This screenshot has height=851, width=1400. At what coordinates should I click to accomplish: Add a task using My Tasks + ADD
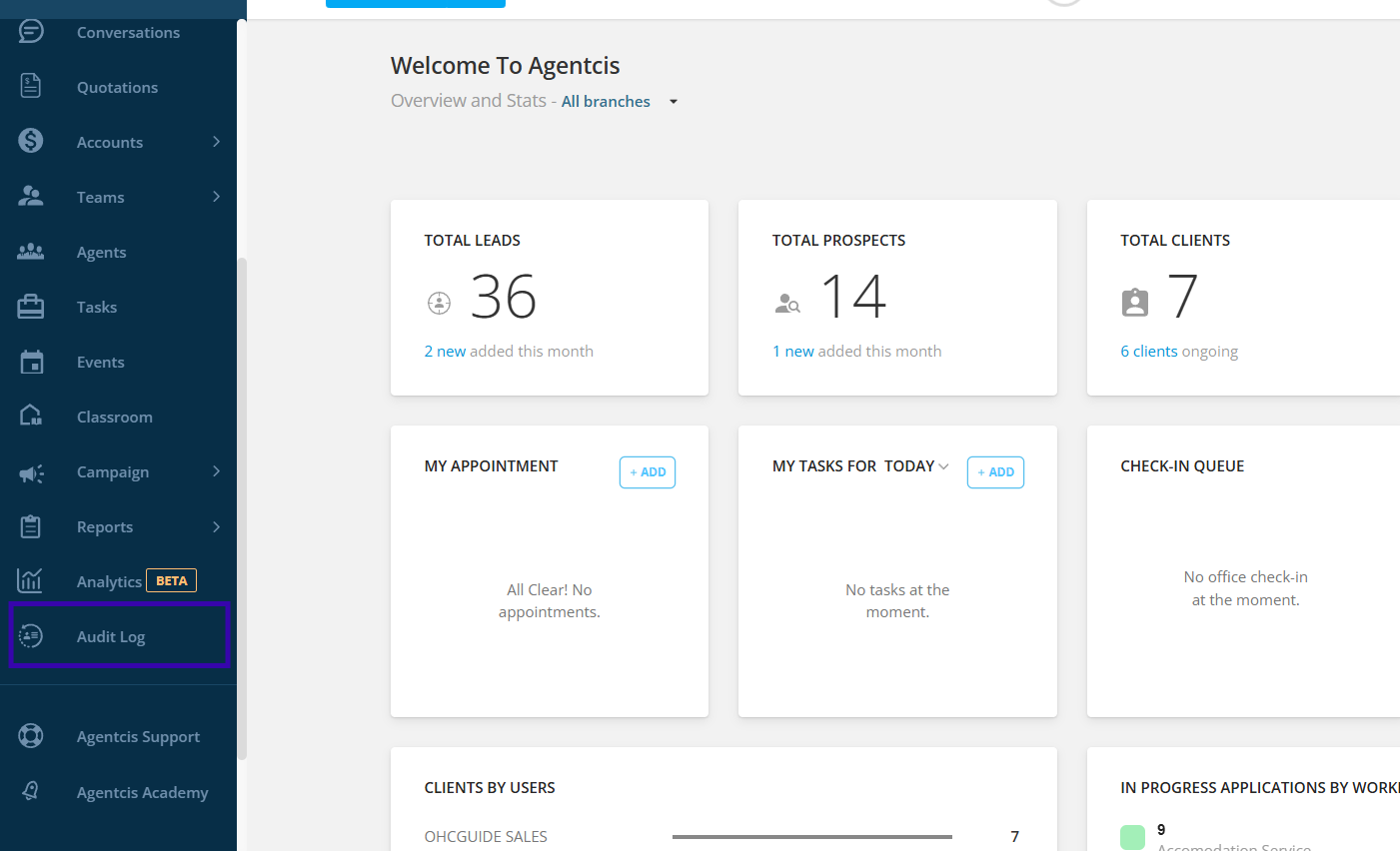point(995,472)
